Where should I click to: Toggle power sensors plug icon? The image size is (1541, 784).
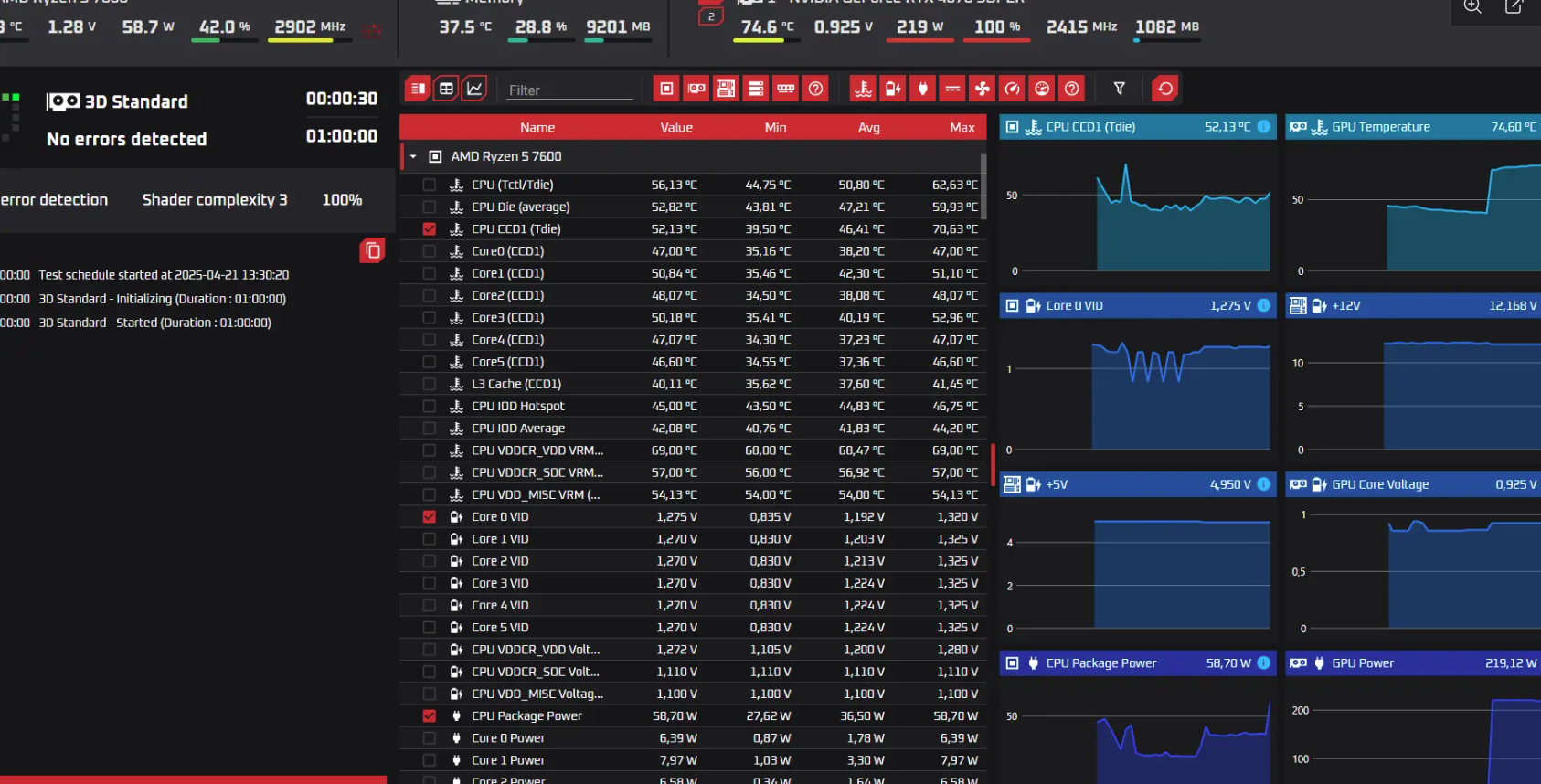[x=922, y=89]
